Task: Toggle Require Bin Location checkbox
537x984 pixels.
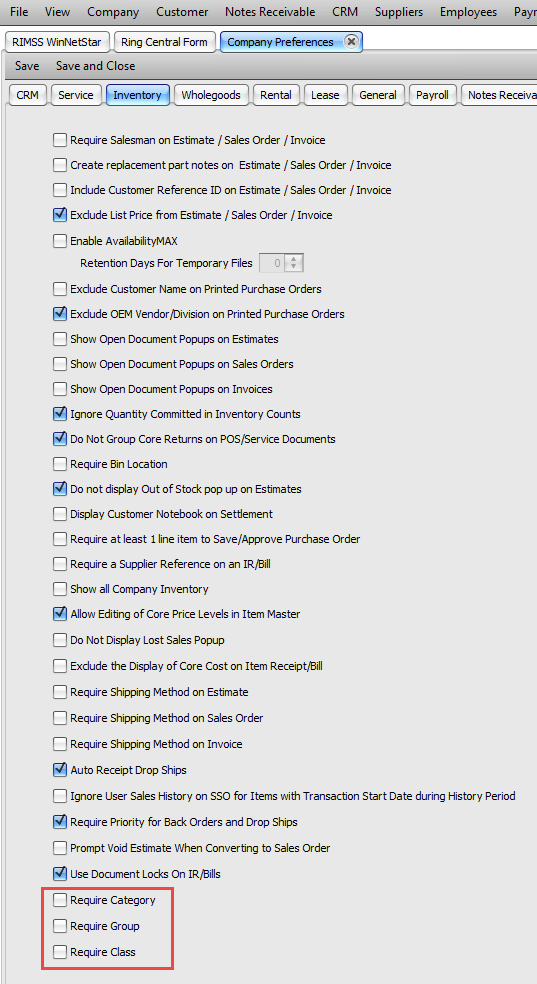Action: pos(60,464)
